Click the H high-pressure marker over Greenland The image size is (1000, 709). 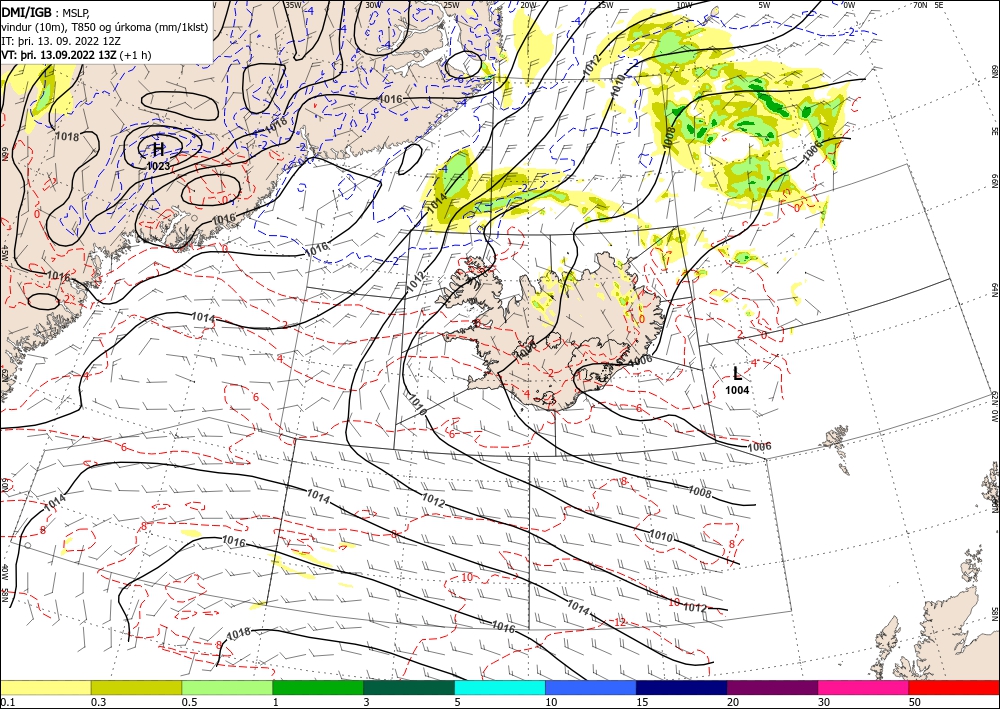(x=158, y=150)
